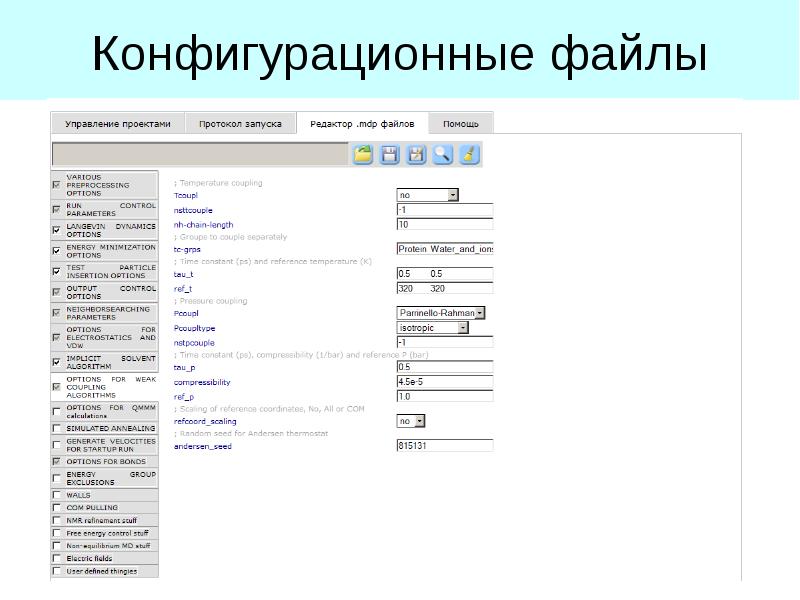
Task: Click the save-as icon with pencil
Action: [x=416, y=154]
